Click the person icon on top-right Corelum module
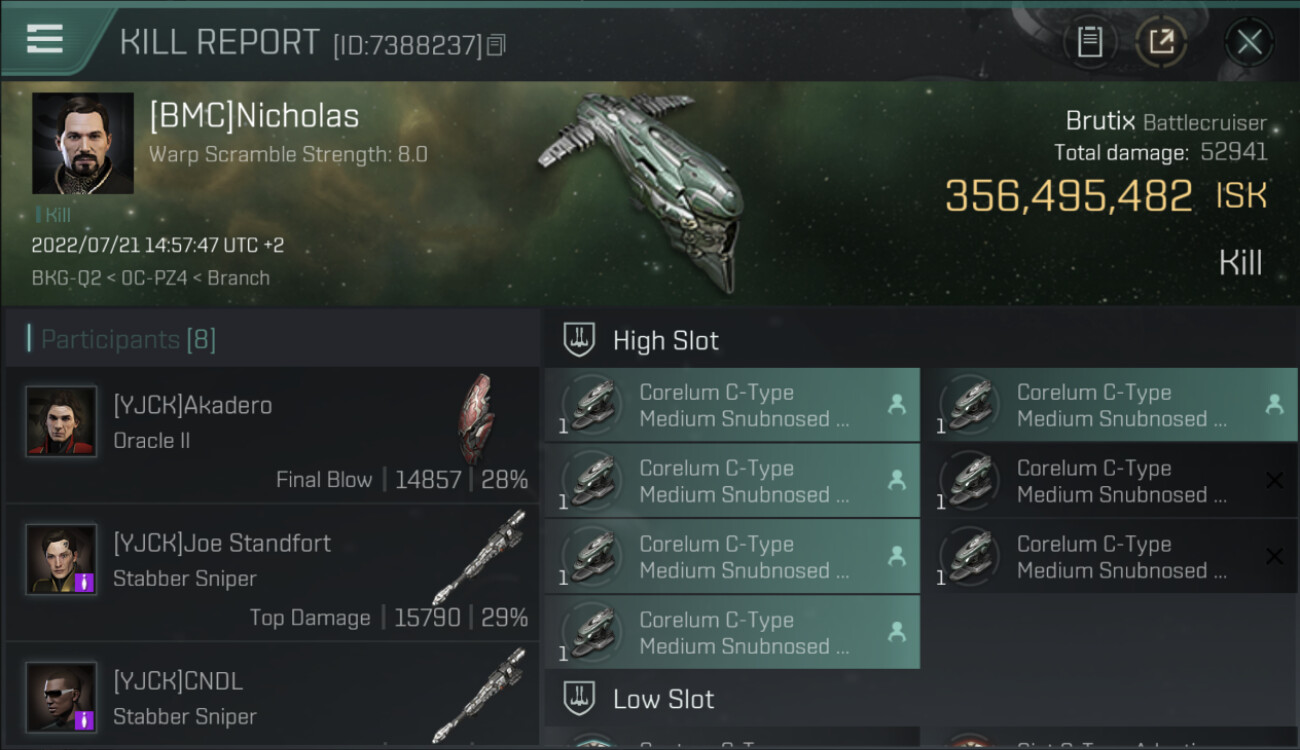Screen dimensions: 1300x750 [1274, 404]
